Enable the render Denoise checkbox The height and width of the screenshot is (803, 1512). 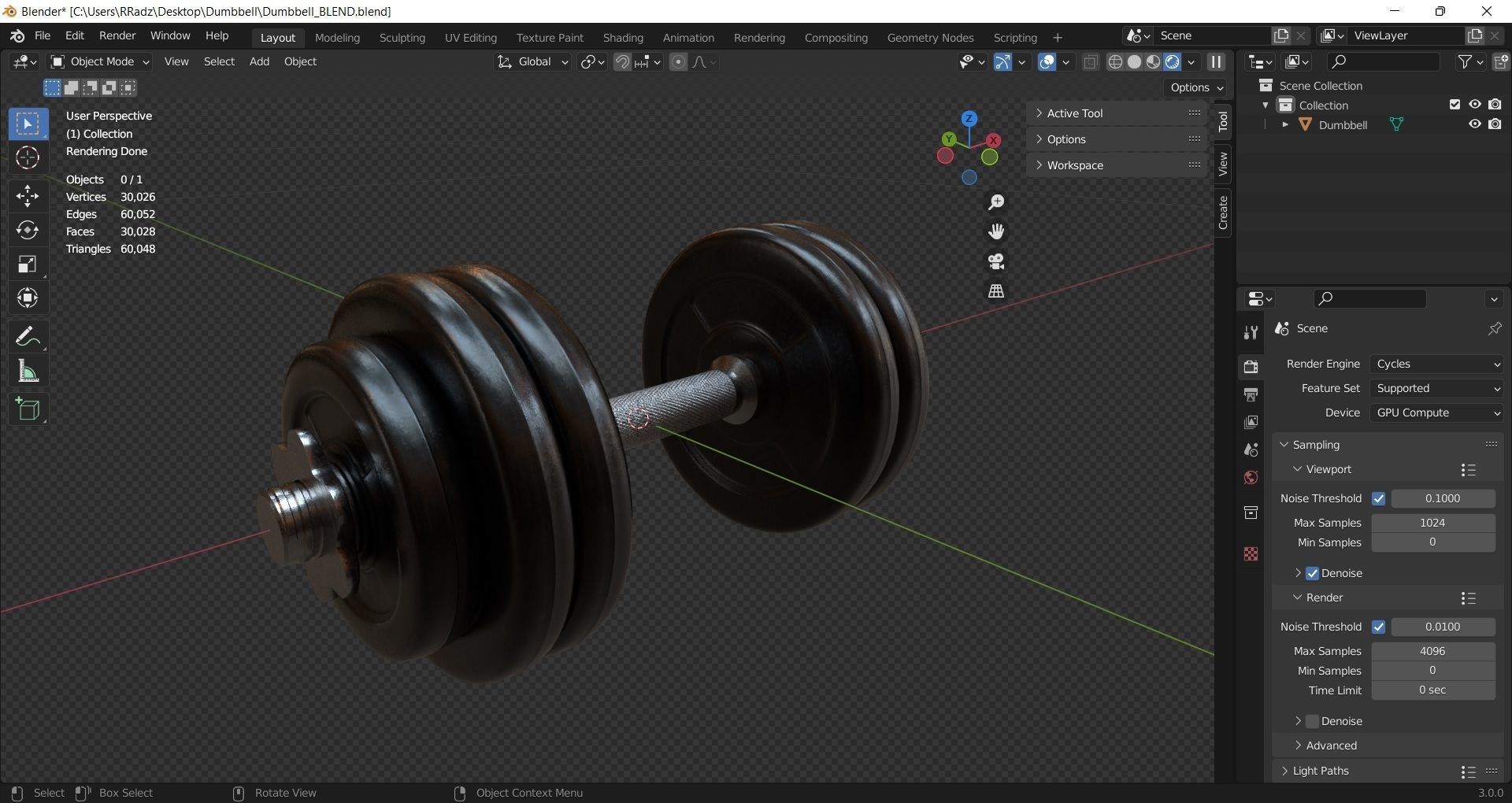pyautogui.click(x=1312, y=721)
